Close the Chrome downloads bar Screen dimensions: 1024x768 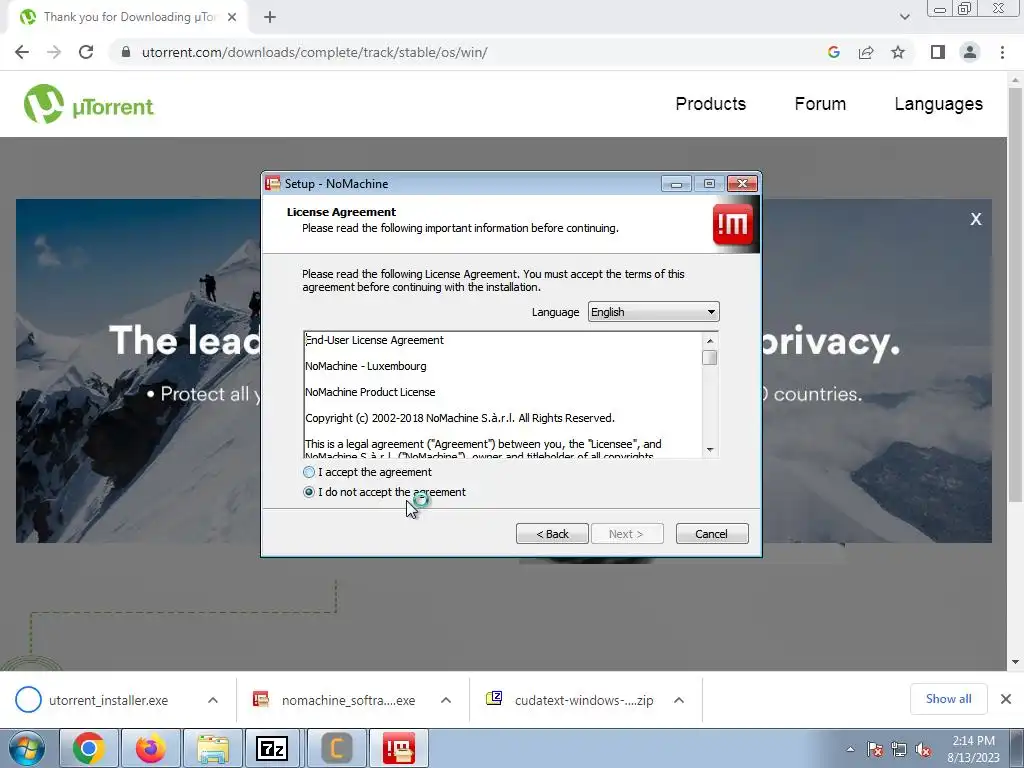[1006, 699]
